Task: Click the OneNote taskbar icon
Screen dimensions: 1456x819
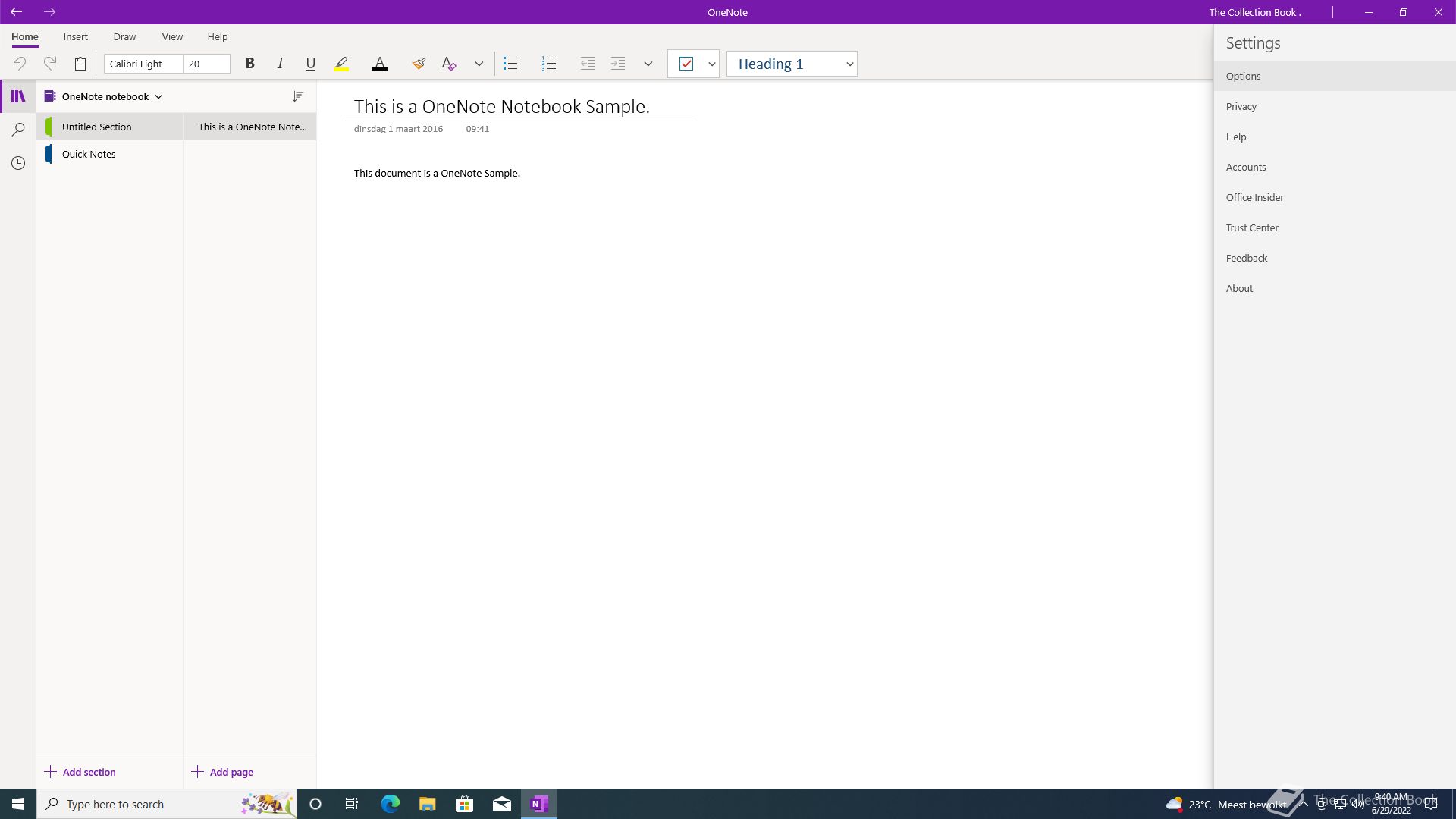Action: click(x=539, y=804)
